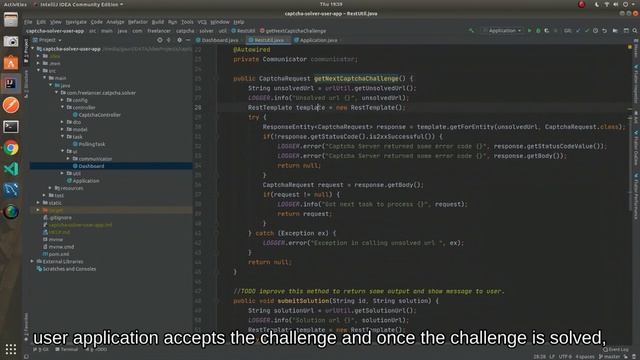Open the Ubuntu Software dock icon
This screenshot has height=360, width=640.
(11, 62)
